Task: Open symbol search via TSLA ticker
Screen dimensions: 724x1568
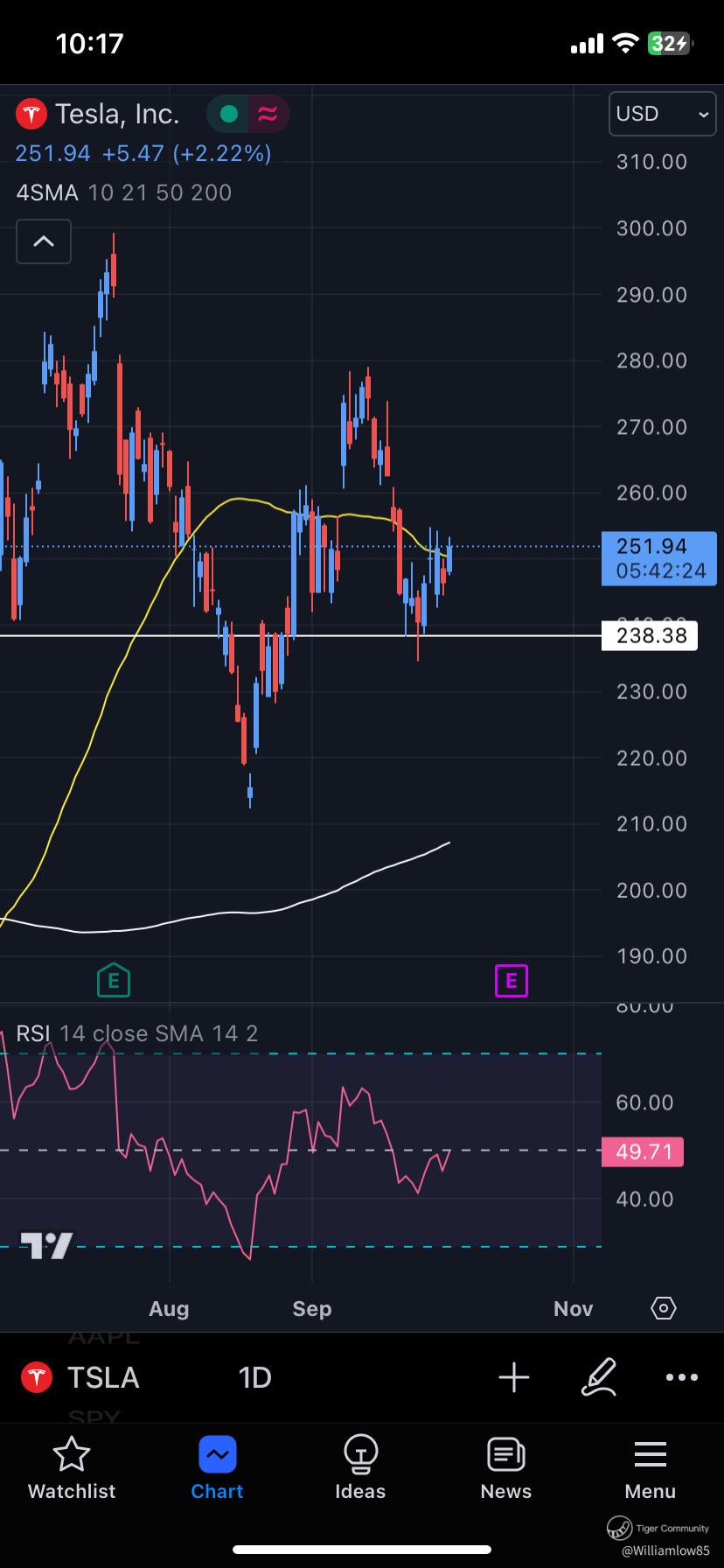Action: 103,1378
